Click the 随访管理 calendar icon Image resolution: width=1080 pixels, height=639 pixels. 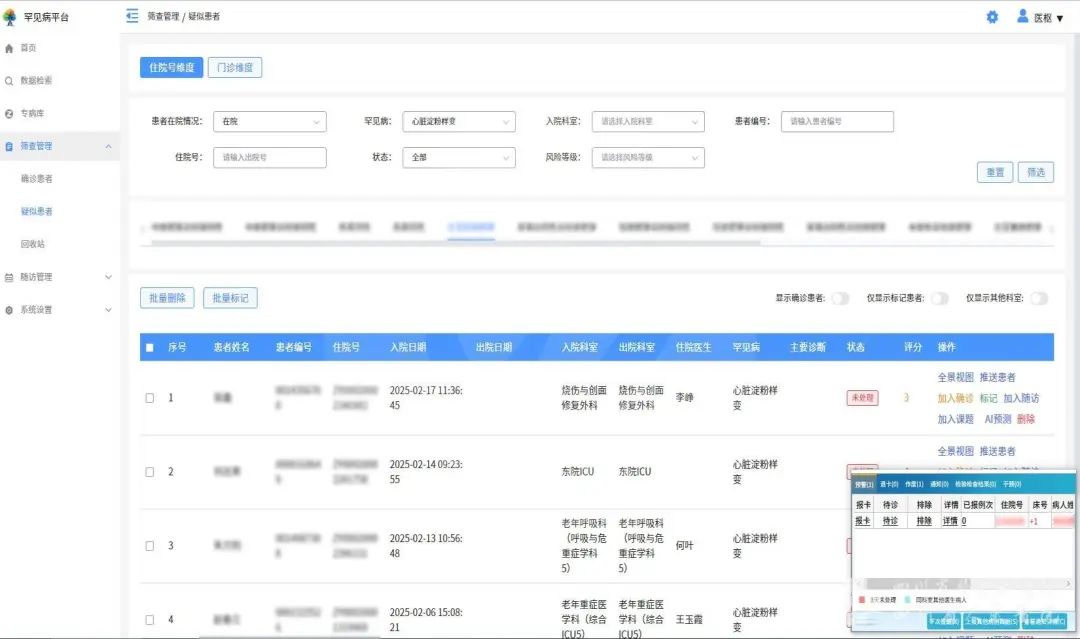coord(10,277)
